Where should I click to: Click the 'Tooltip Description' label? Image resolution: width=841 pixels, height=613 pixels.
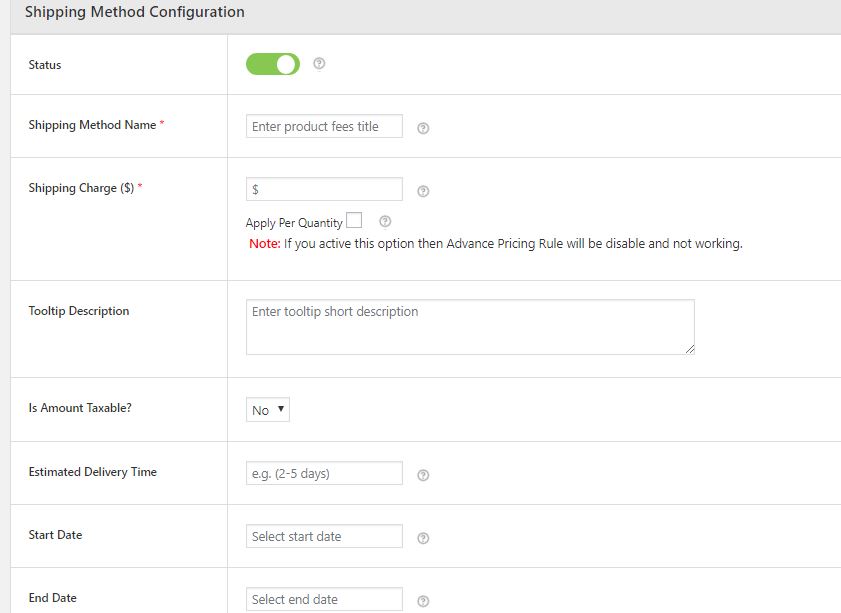[x=79, y=311]
